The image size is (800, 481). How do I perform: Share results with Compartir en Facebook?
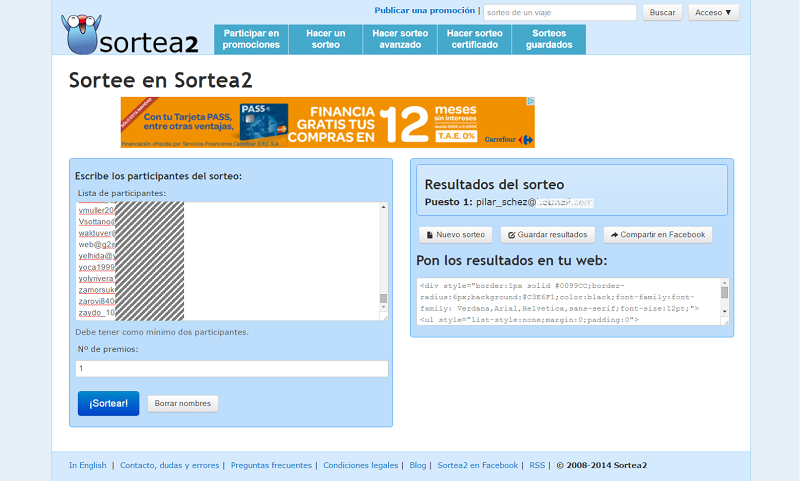pyautogui.click(x=657, y=235)
